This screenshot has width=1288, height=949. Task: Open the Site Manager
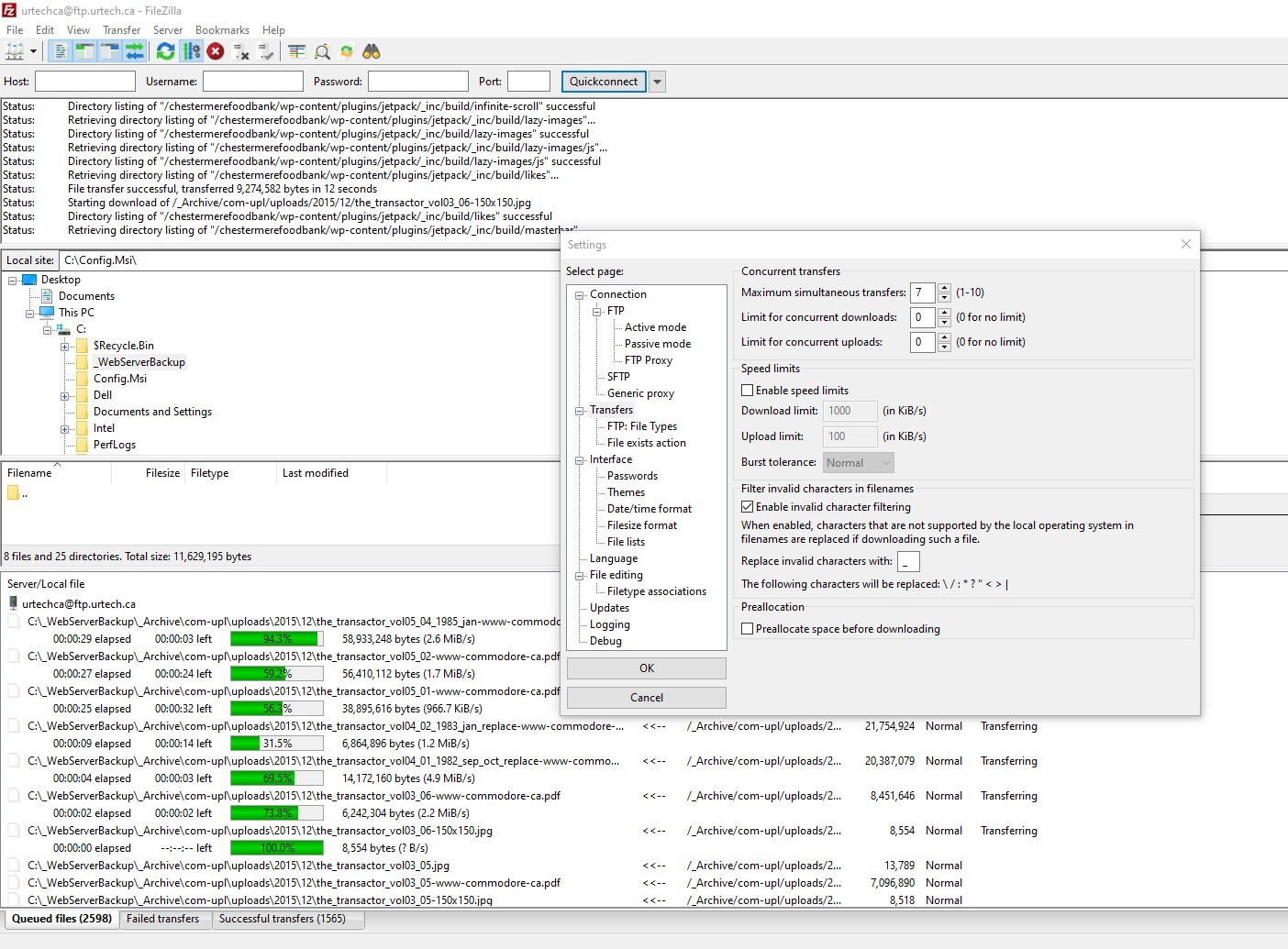click(x=17, y=51)
